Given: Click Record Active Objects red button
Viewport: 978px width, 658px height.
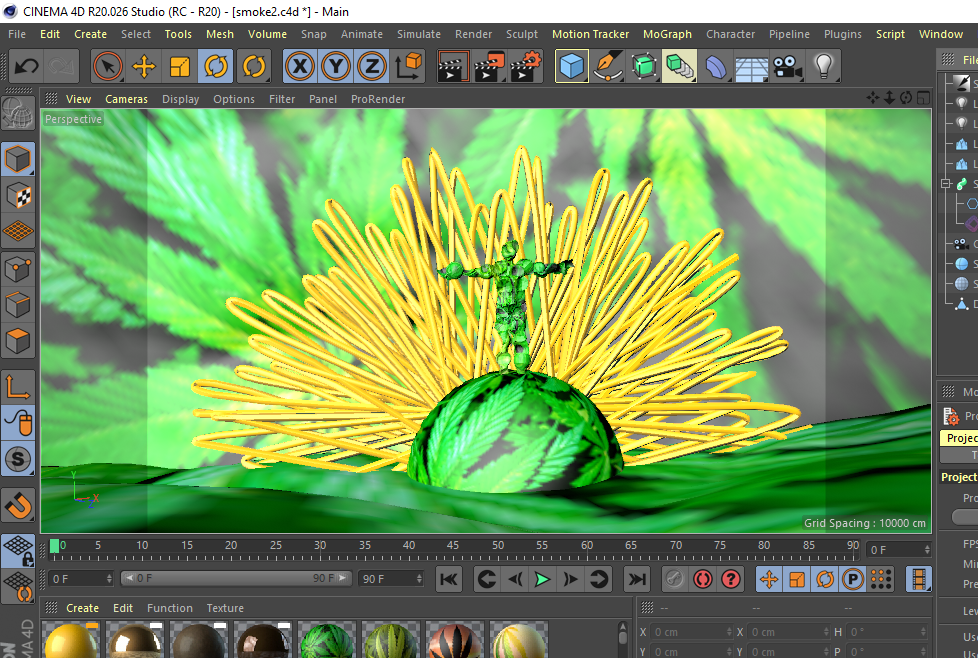Looking at the screenshot, I should click(703, 579).
